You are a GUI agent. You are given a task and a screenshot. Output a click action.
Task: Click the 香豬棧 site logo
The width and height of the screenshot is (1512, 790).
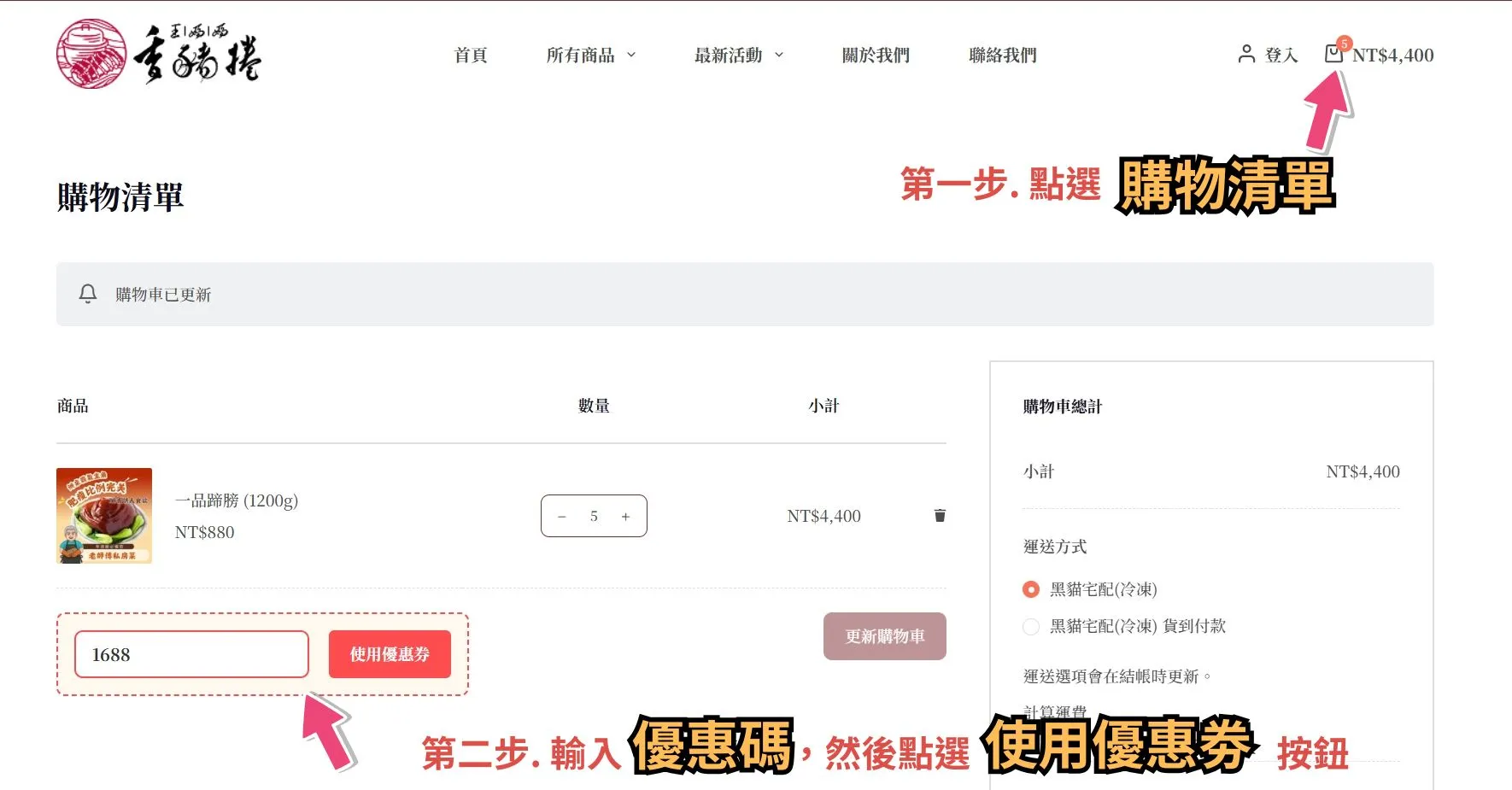[159, 55]
